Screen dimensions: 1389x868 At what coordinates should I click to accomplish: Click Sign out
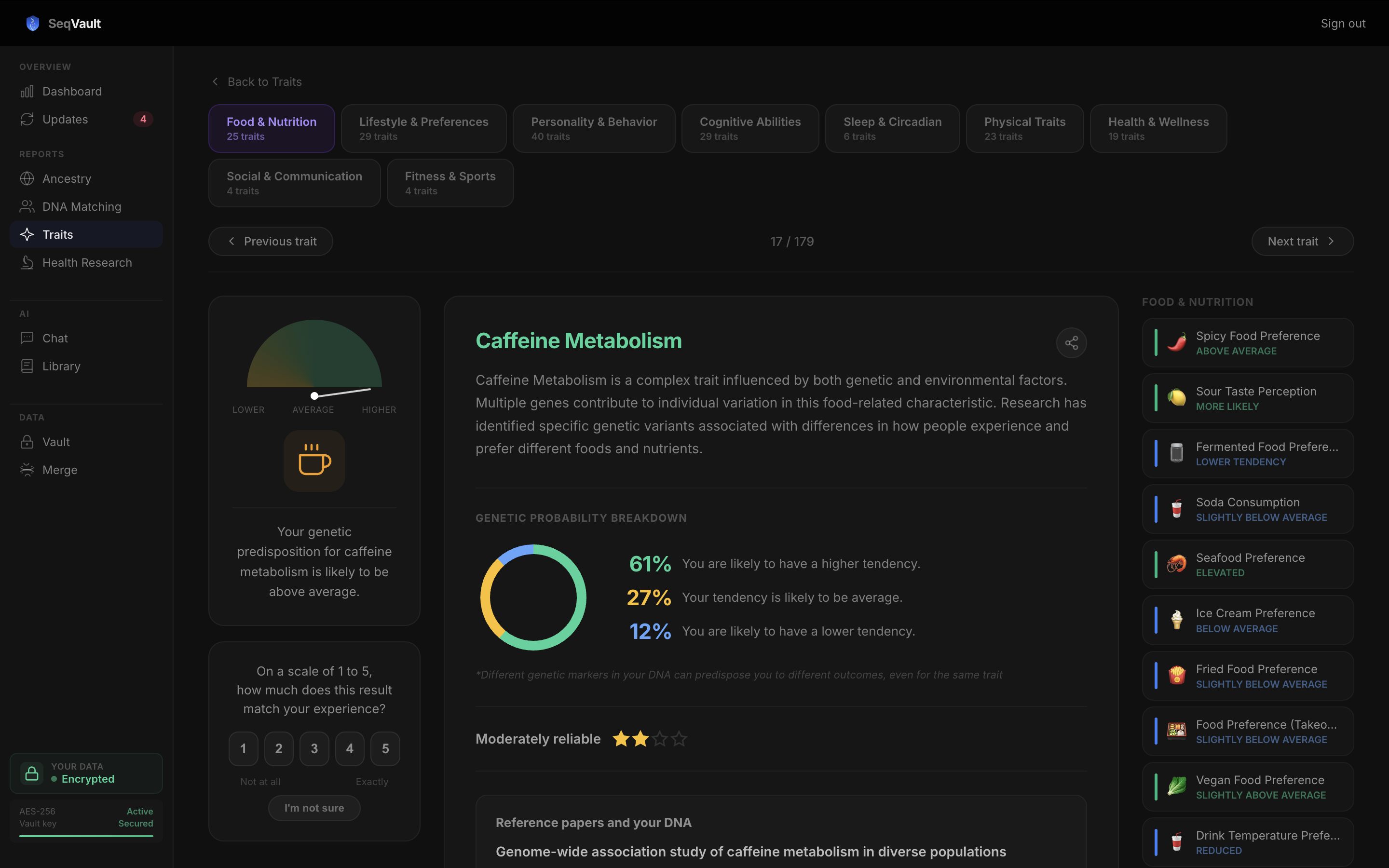pos(1343,24)
